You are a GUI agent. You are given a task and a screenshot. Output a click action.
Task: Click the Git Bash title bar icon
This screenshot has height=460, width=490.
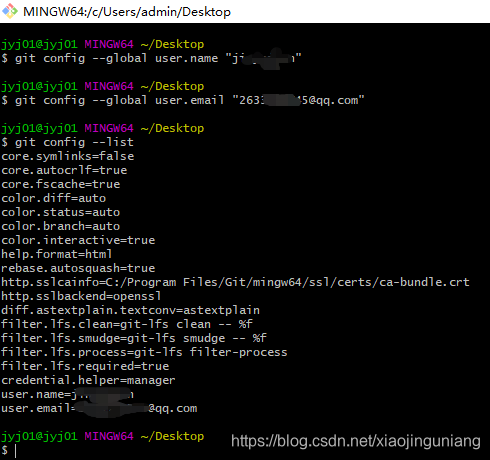tap(10, 11)
